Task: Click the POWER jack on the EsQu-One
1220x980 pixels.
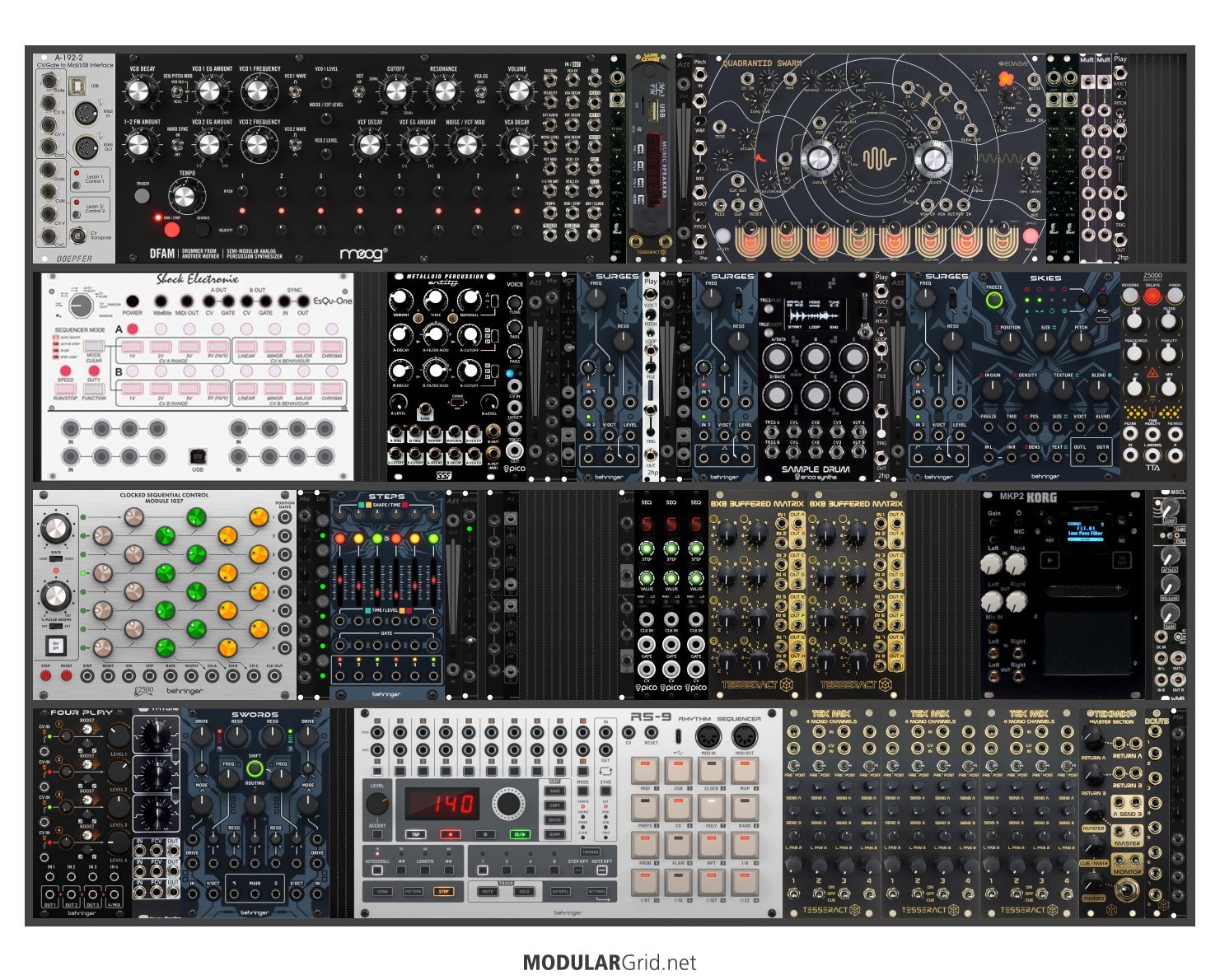Action: point(132,301)
